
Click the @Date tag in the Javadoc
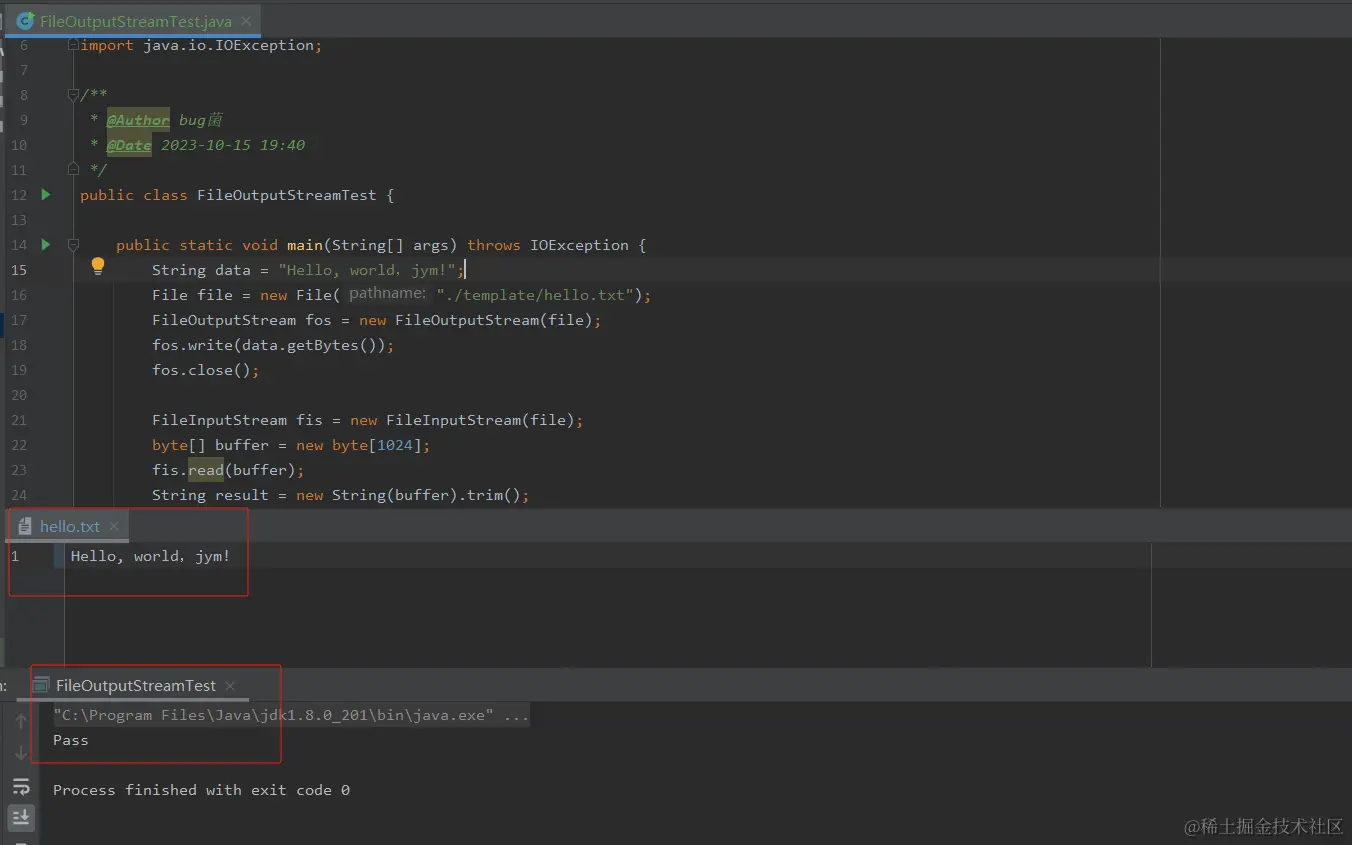tap(129, 145)
